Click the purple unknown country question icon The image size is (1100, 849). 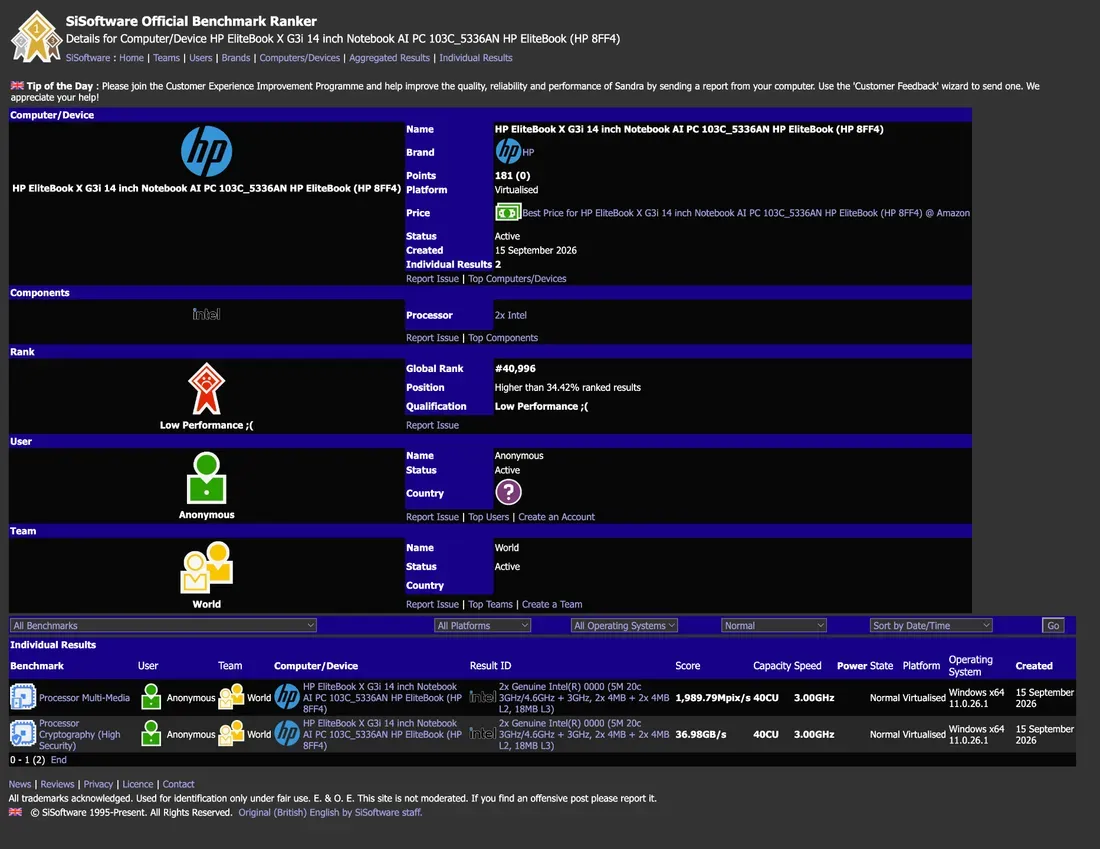coord(508,492)
